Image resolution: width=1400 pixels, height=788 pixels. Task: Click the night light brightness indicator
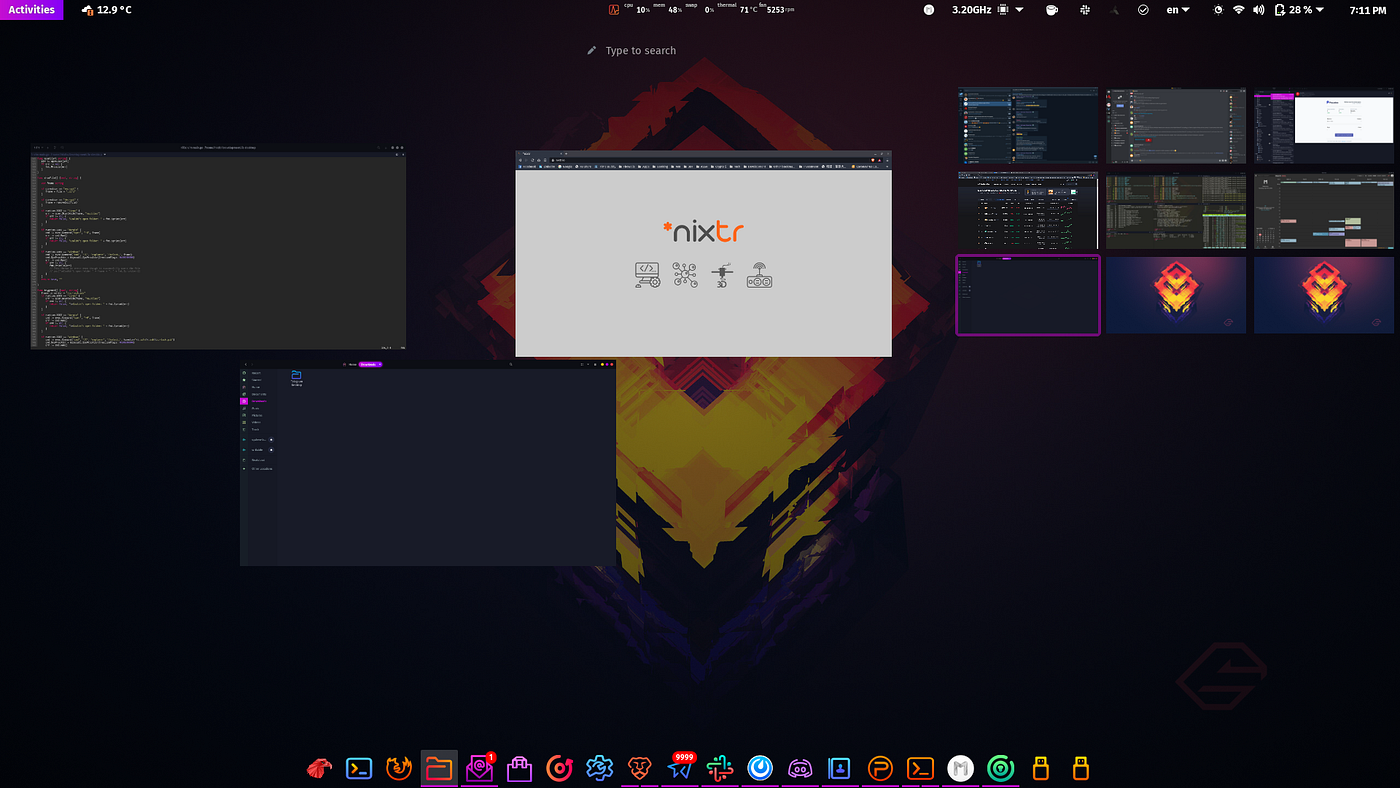pos(1217,10)
